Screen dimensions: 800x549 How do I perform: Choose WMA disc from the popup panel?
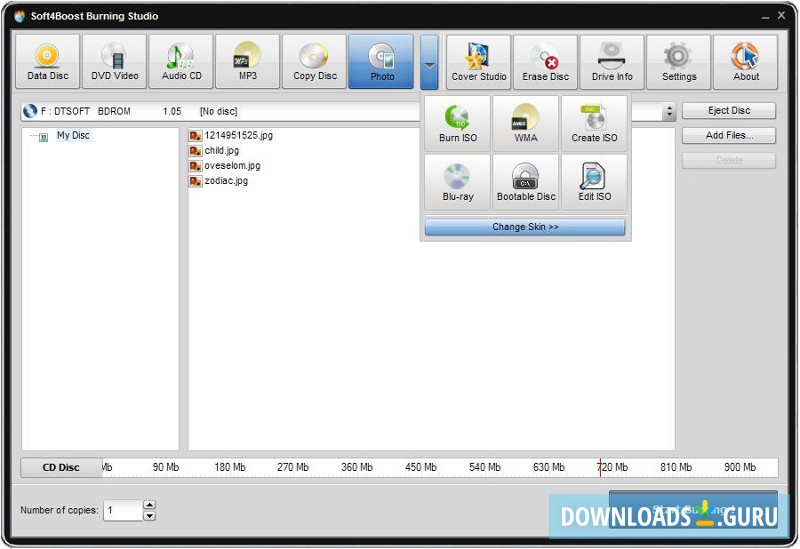tap(526, 123)
